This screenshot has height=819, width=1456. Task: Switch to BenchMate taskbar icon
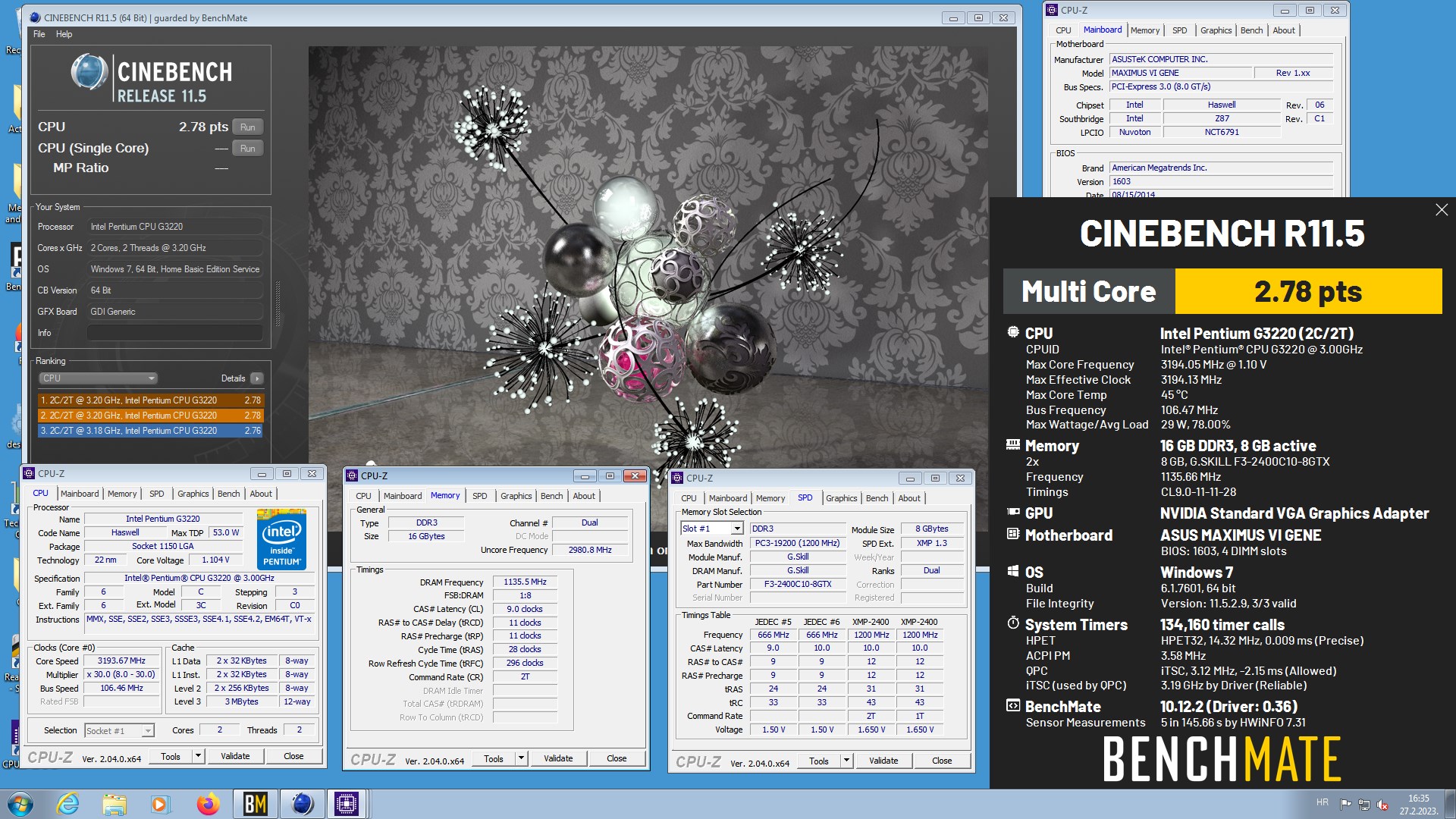256,804
